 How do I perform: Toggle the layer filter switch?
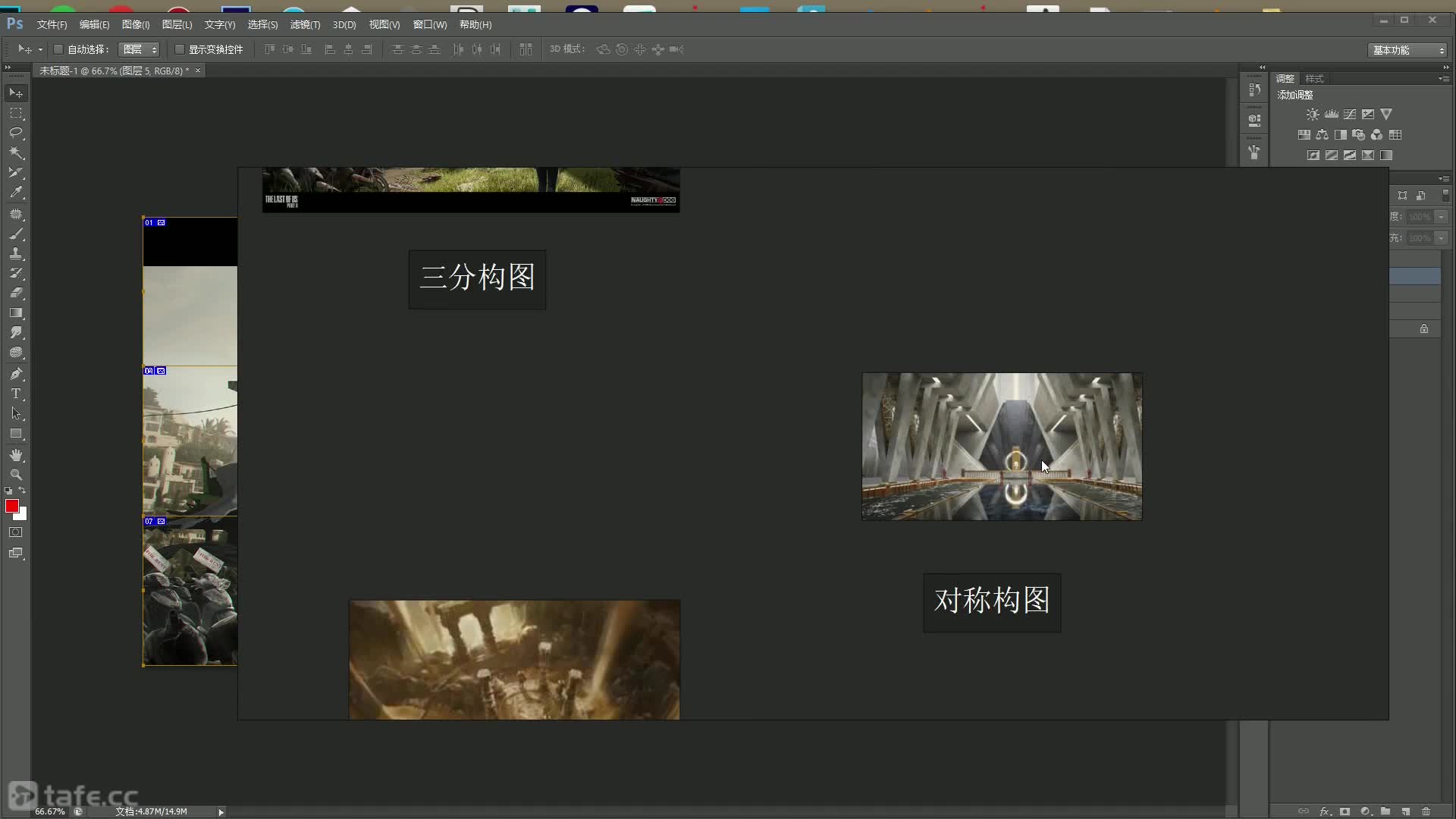tap(1445, 195)
